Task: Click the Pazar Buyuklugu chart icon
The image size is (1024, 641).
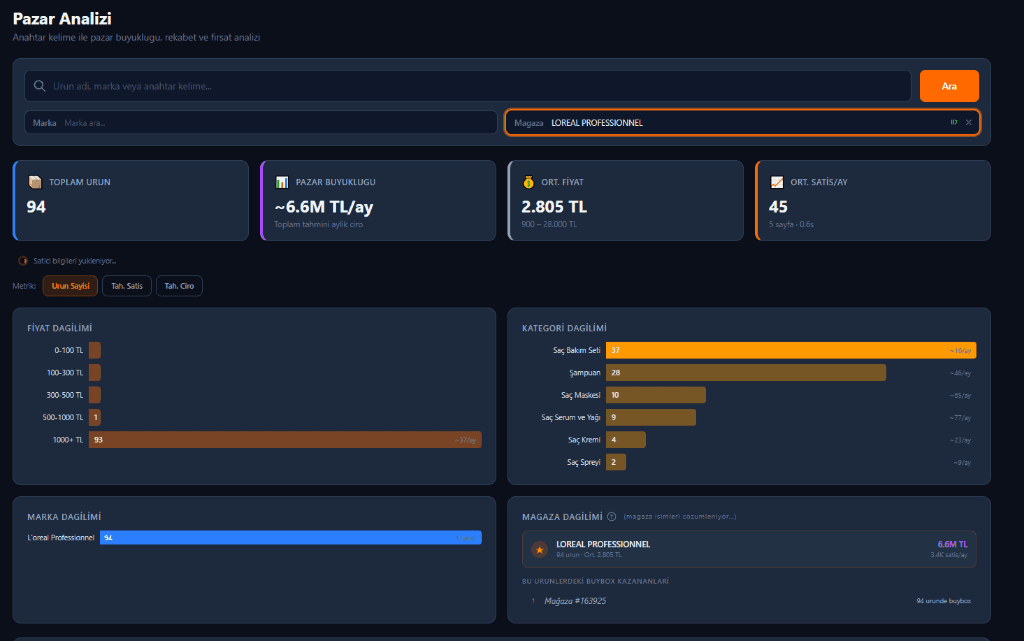Action: point(282,182)
